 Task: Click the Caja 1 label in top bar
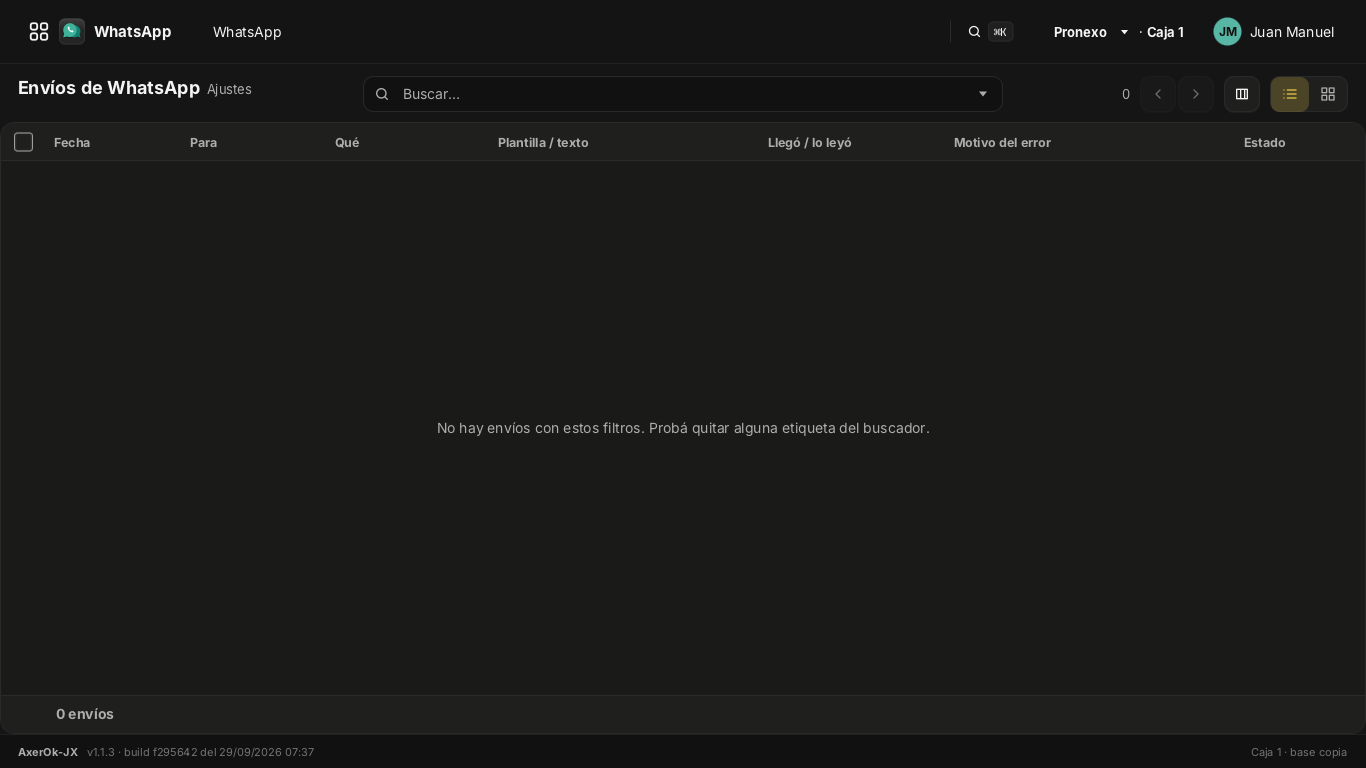point(1166,32)
